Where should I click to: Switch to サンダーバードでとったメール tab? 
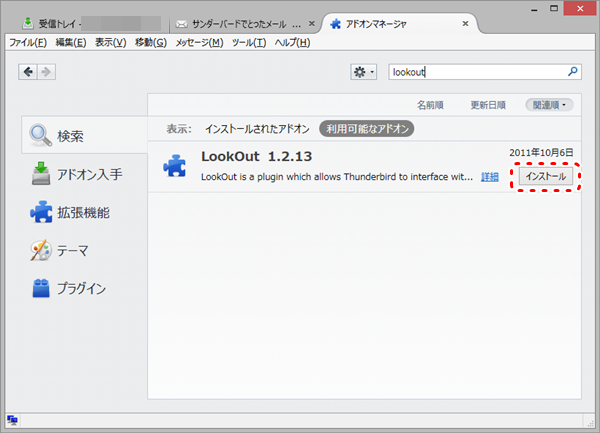245,24
